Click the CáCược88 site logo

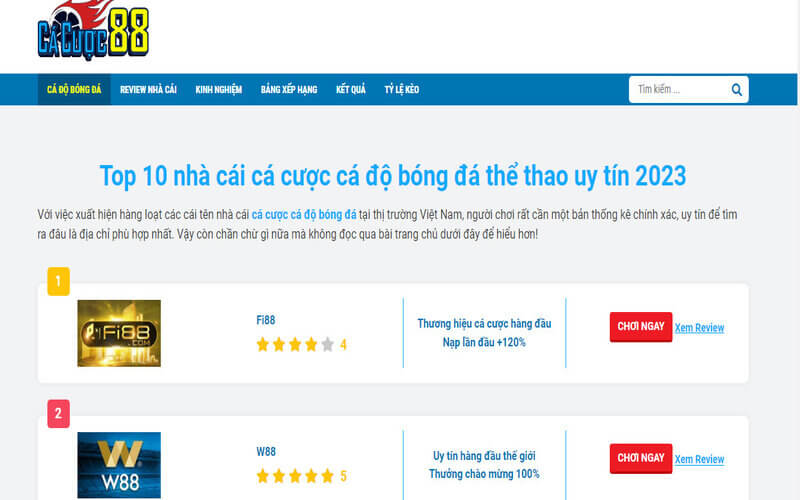[93, 30]
